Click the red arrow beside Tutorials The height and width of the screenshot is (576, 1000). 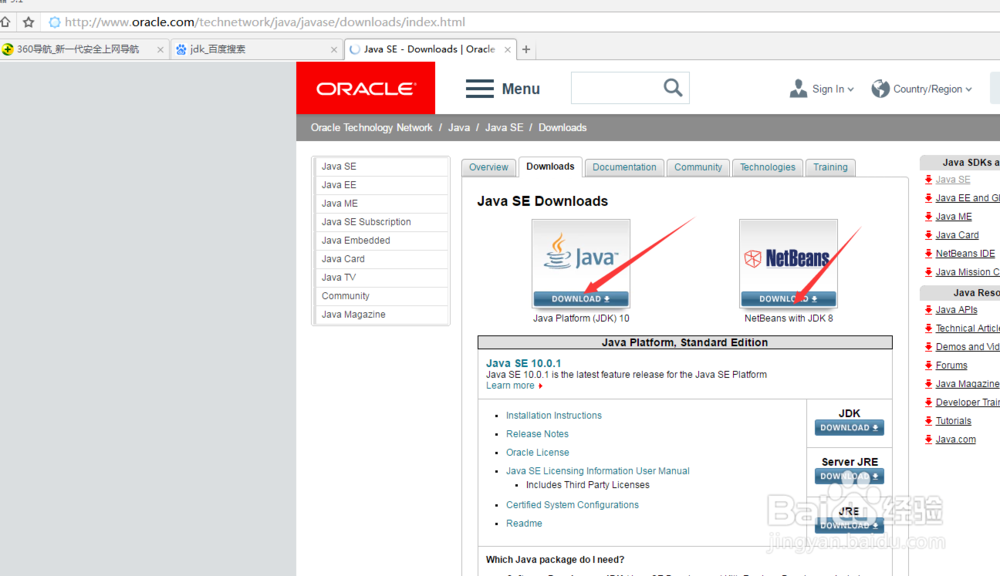929,420
